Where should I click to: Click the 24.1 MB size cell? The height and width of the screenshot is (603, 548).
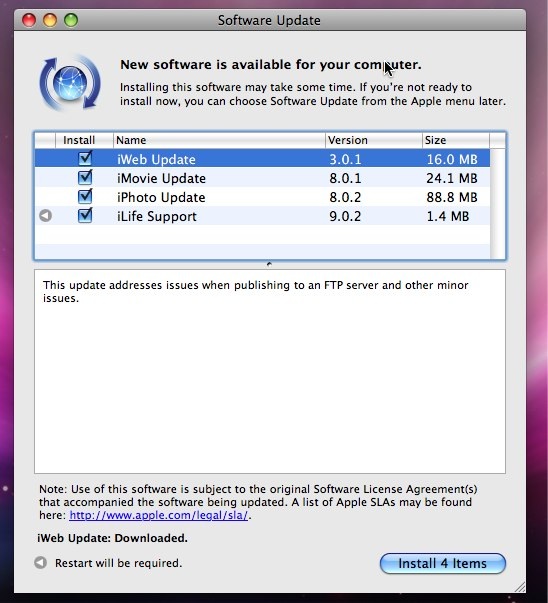click(x=452, y=178)
